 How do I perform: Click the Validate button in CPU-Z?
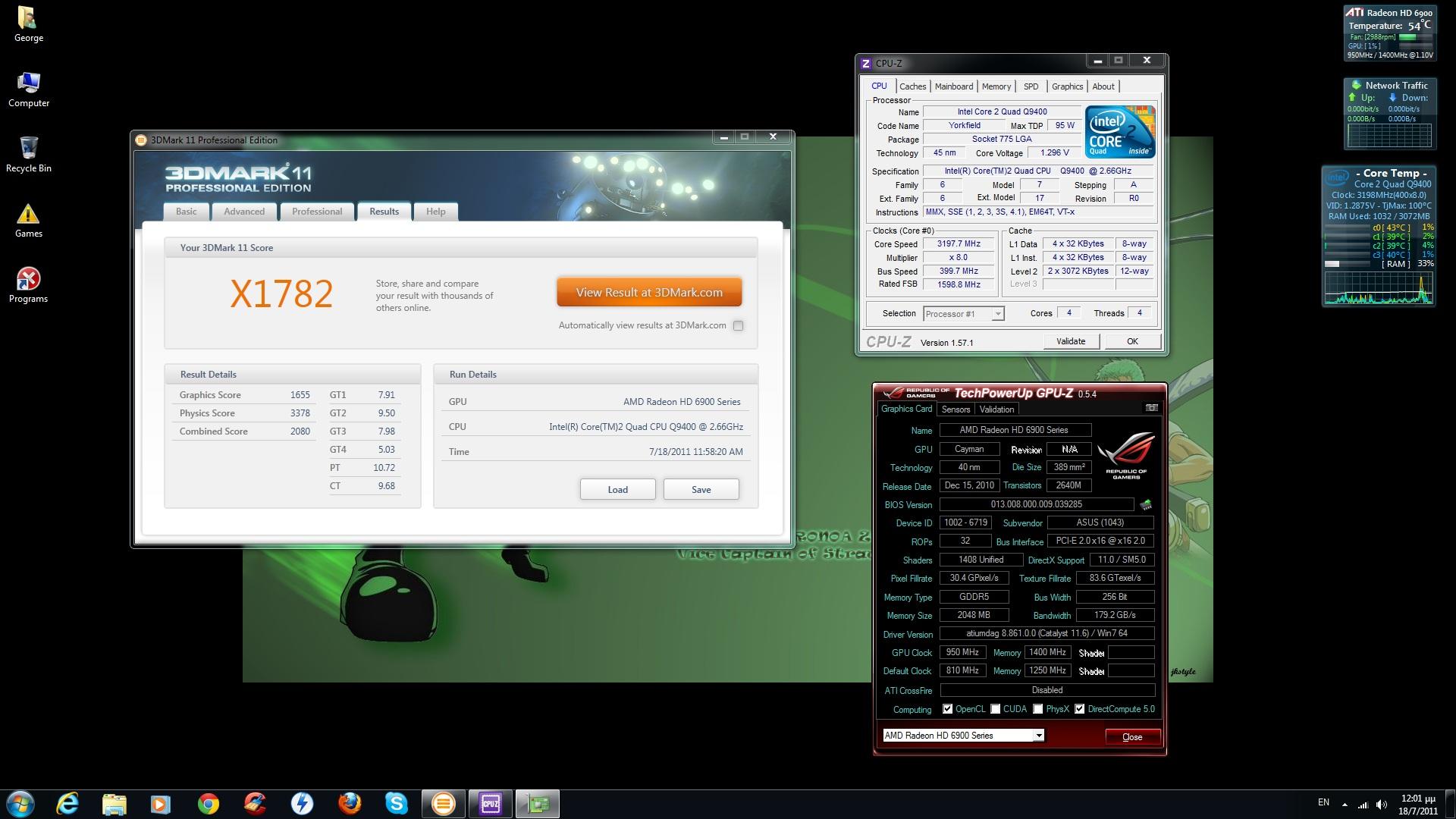click(x=1071, y=341)
